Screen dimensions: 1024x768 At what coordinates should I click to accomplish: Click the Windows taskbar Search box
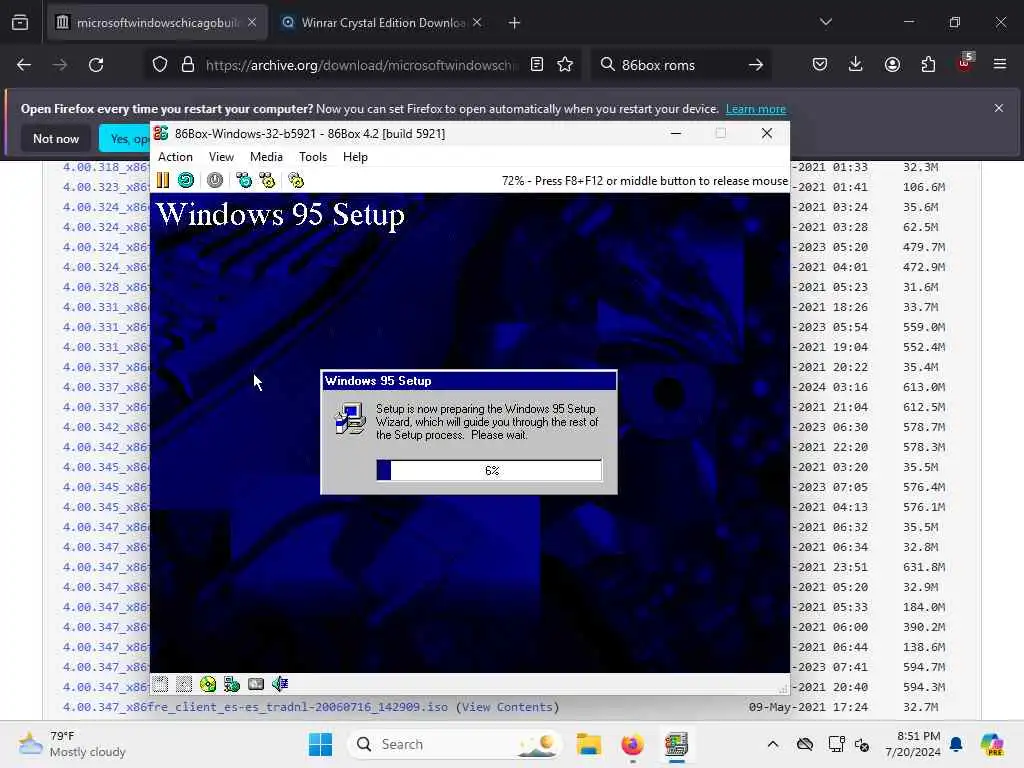(455, 744)
